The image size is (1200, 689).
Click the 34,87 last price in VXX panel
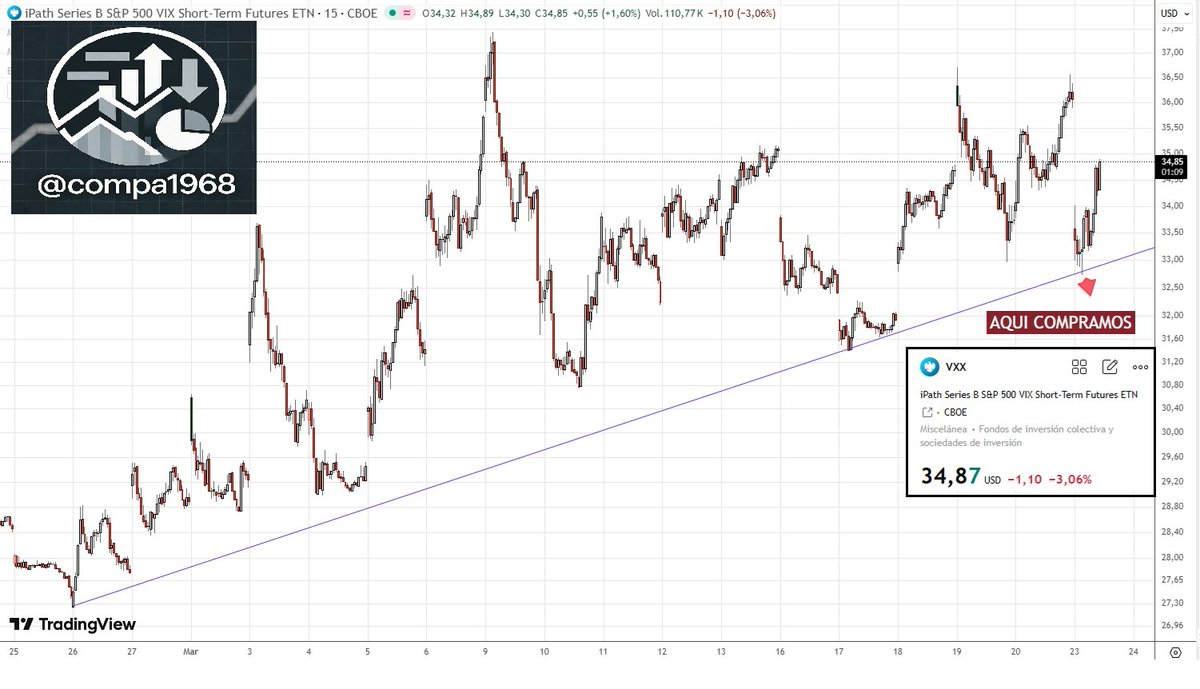tap(949, 478)
